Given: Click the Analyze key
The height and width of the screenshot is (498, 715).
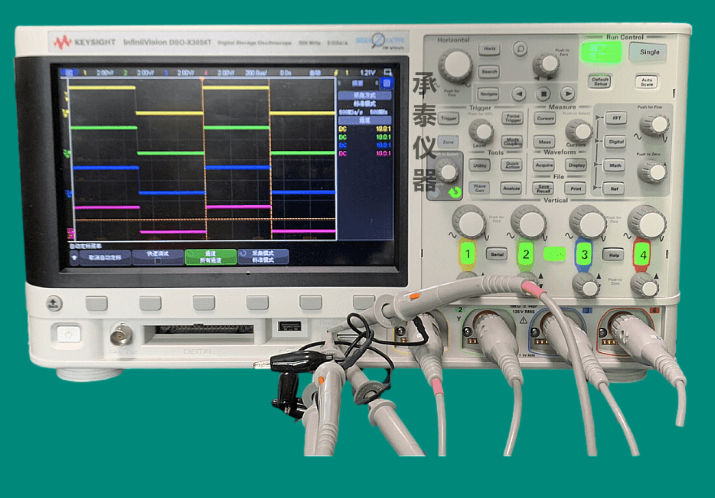Looking at the screenshot, I should [x=511, y=188].
